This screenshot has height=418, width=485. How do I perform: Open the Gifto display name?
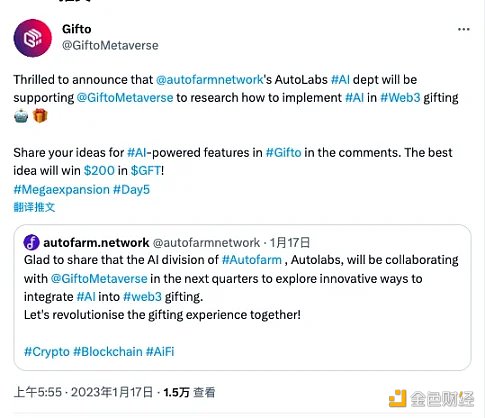point(77,29)
